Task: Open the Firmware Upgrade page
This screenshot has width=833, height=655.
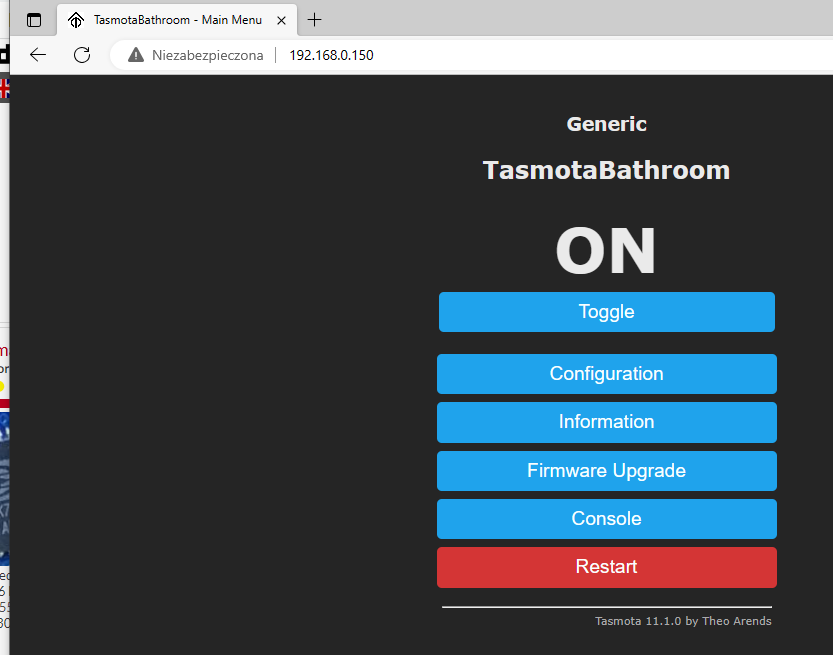Action: click(607, 471)
